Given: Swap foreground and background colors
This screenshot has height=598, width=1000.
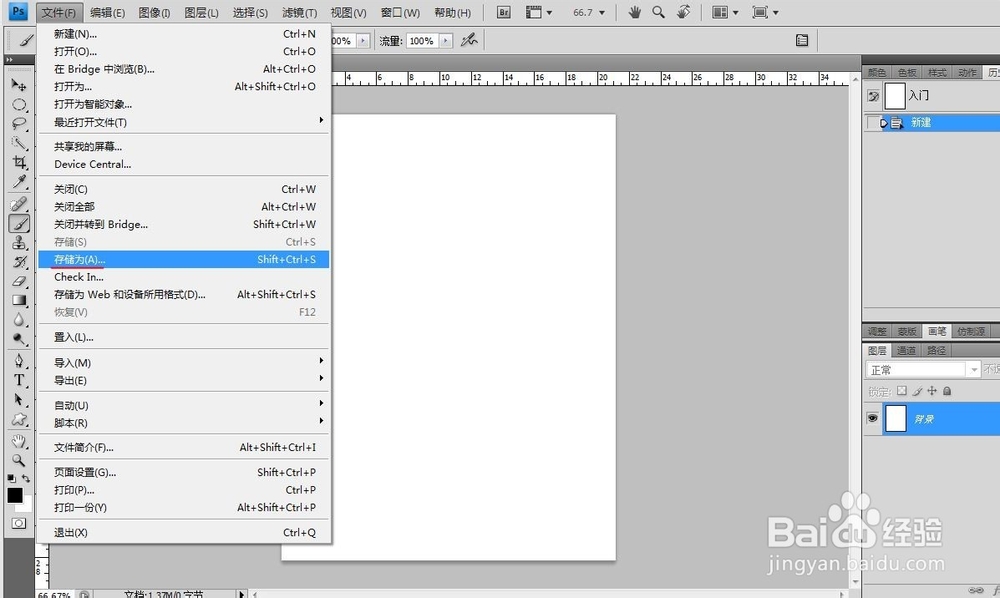Looking at the screenshot, I should point(26,478).
